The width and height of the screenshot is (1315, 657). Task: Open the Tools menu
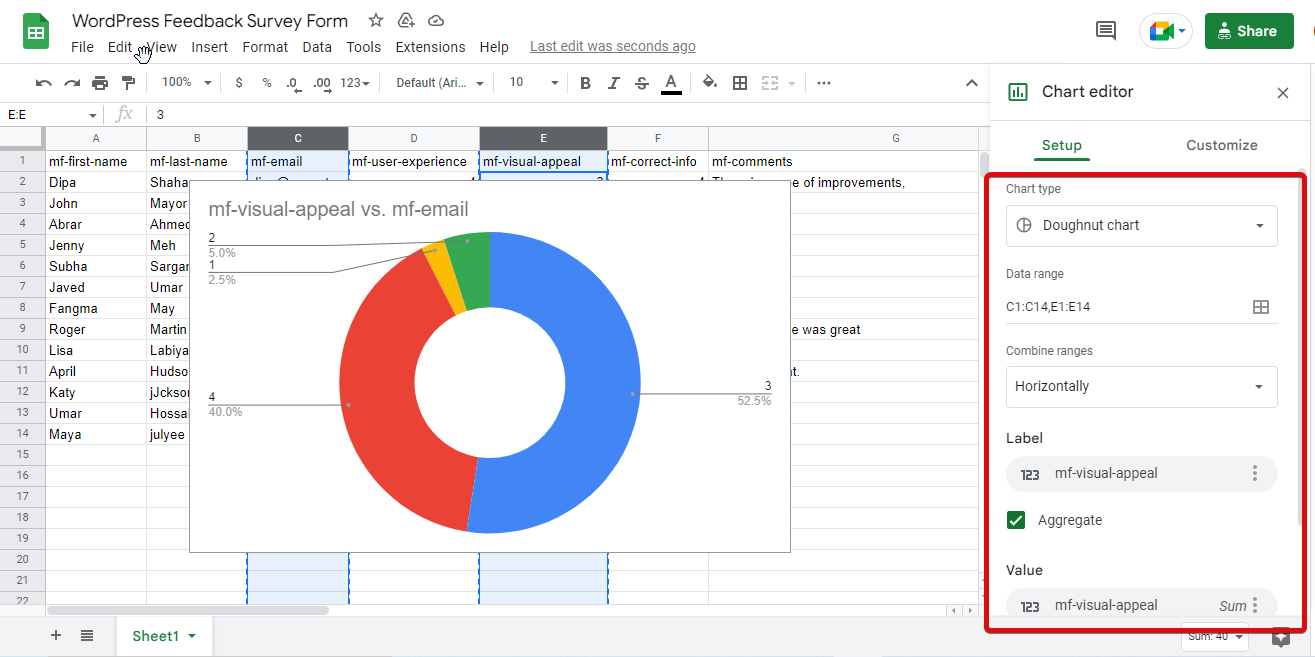click(364, 47)
